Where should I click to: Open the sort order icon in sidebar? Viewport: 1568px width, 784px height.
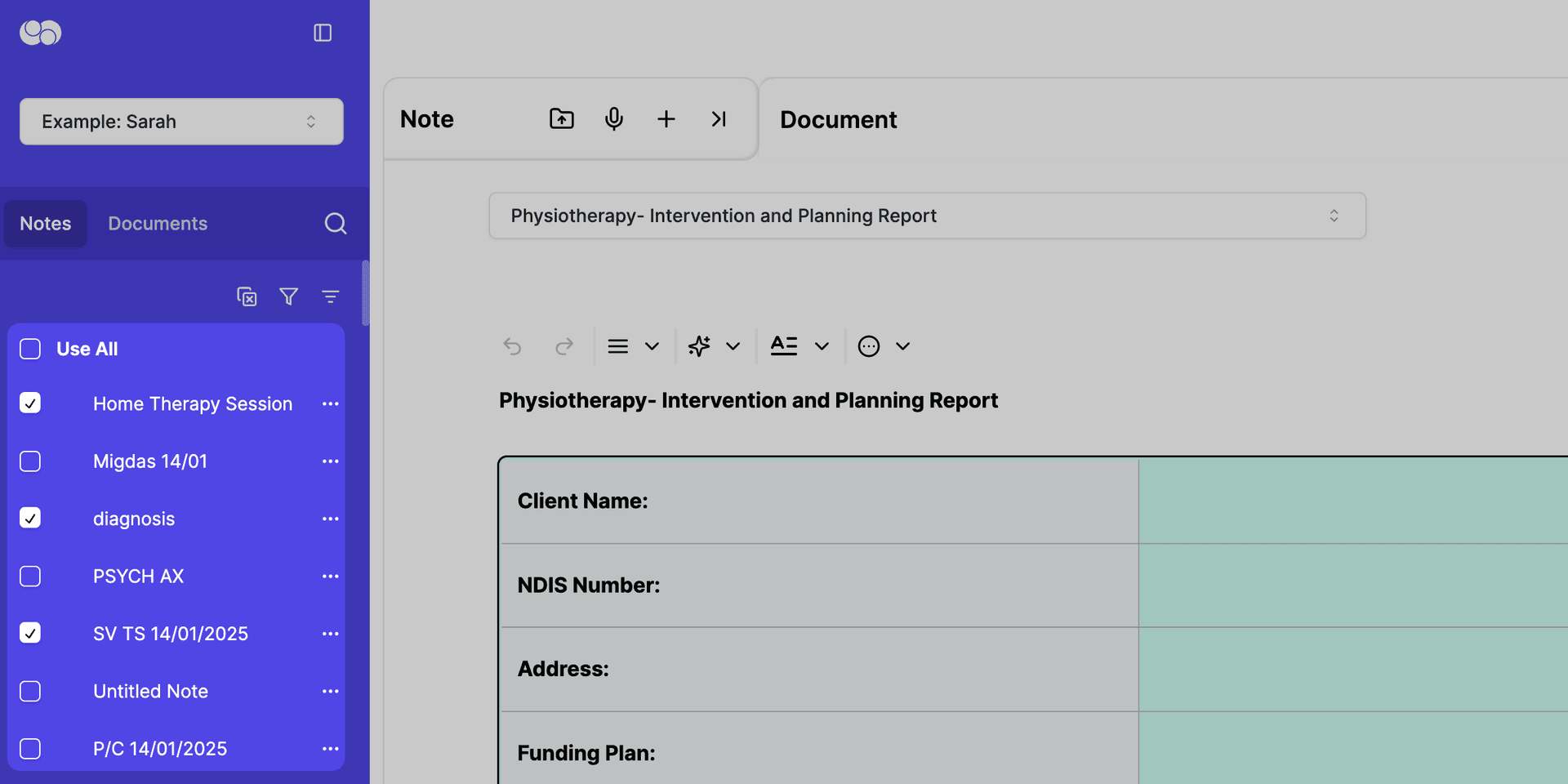pyautogui.click(x=330, y=296)
